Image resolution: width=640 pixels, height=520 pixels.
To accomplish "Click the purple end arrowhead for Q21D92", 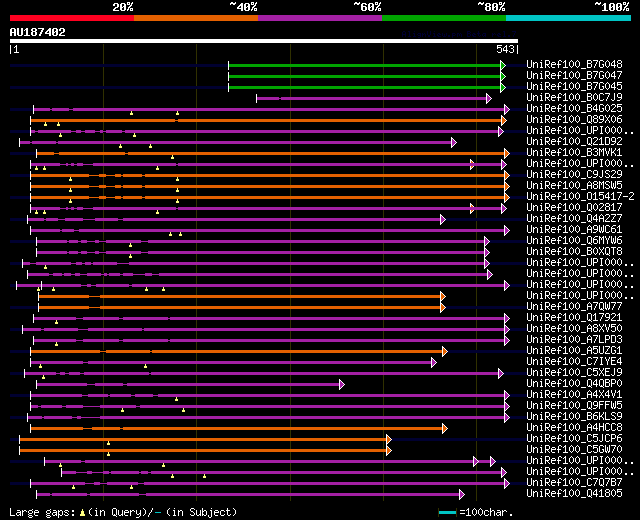I will coord(453,142).
